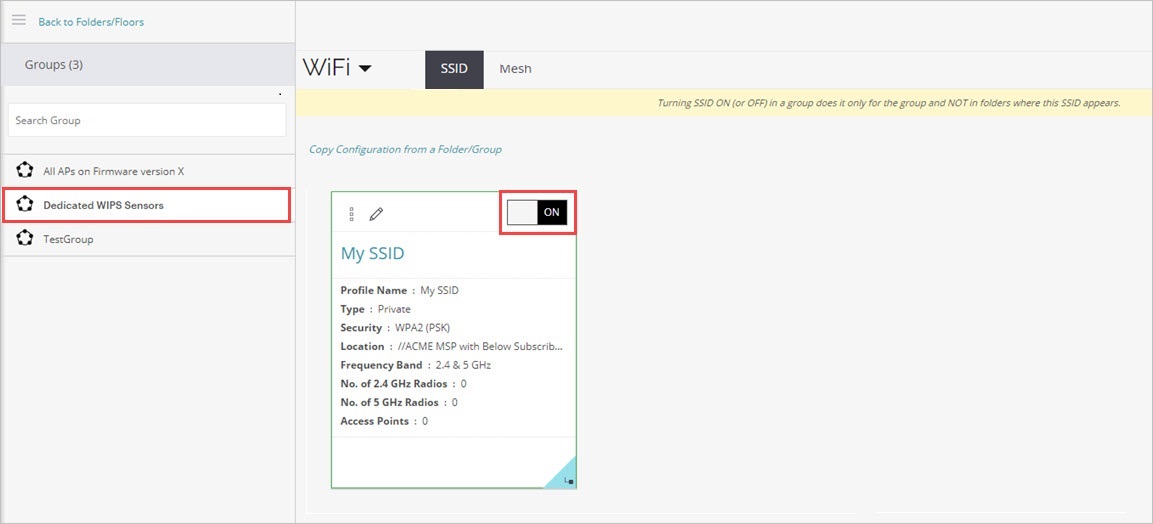Click the Back to Folders/Floors link
The height and width of the screenshot is (524, 1153).
tap(91, 22)
